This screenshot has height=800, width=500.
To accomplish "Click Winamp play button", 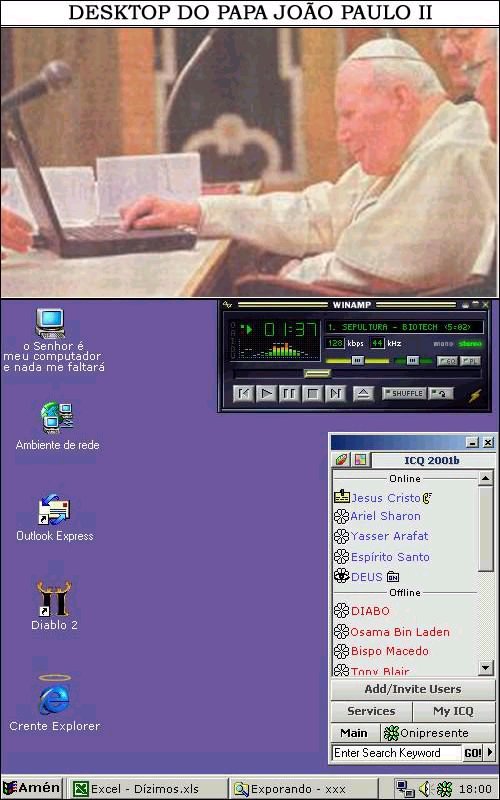I will point(266,394).
